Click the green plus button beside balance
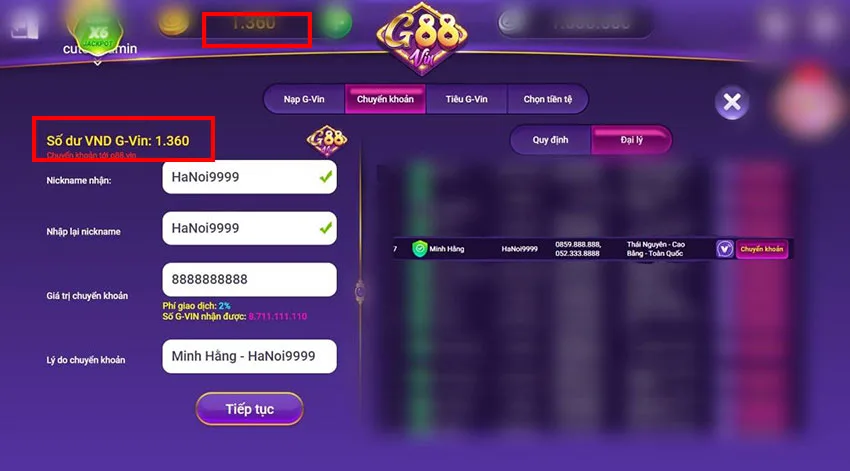Image resolution: width=850 pixels, height=471 pixels. [336, 23]
